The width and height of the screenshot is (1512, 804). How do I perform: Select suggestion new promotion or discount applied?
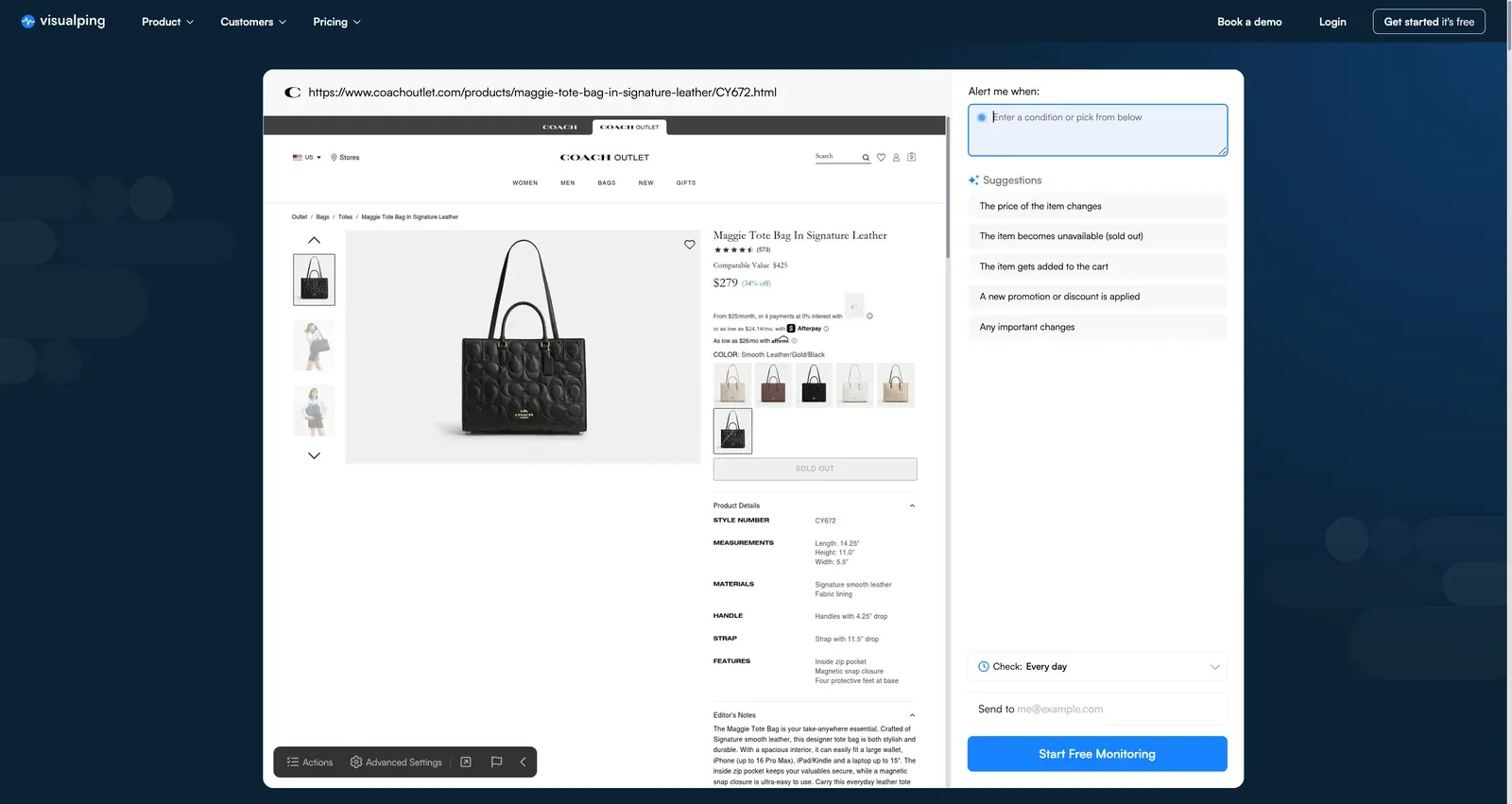pyautogui.click(x=1097, y=297)
